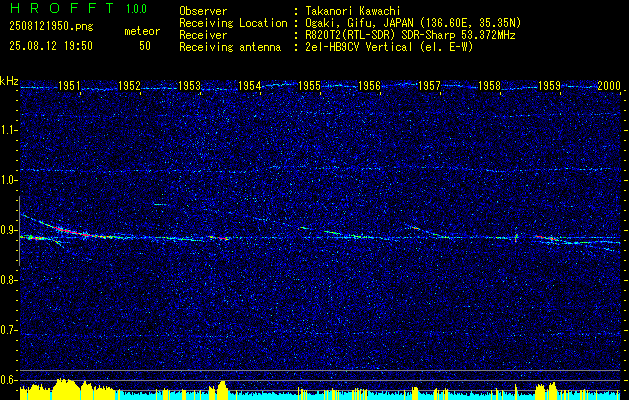Viewport: 629px width, 400px height.
Task: Select the Ogaki, Gifu, JAPAN location text
Action: (413, 23)
